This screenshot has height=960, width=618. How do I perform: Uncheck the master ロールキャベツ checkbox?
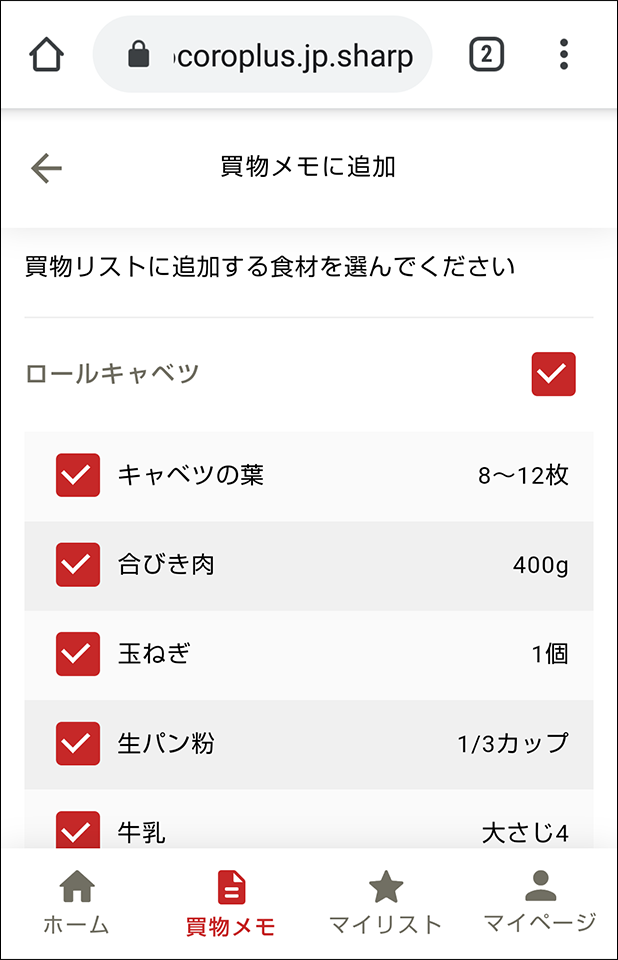click(553, 373)
